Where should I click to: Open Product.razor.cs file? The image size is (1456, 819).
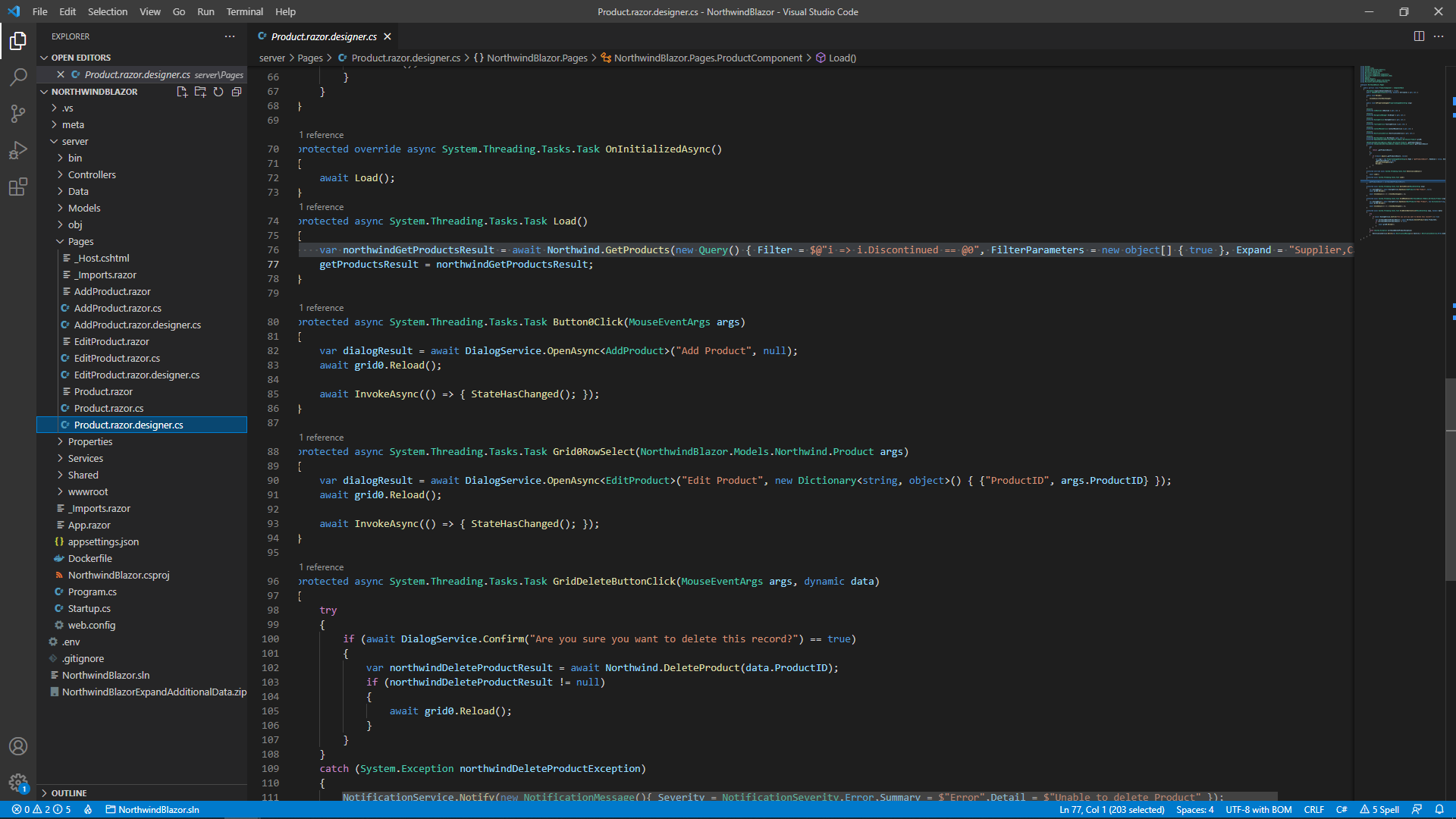[142, 409]
